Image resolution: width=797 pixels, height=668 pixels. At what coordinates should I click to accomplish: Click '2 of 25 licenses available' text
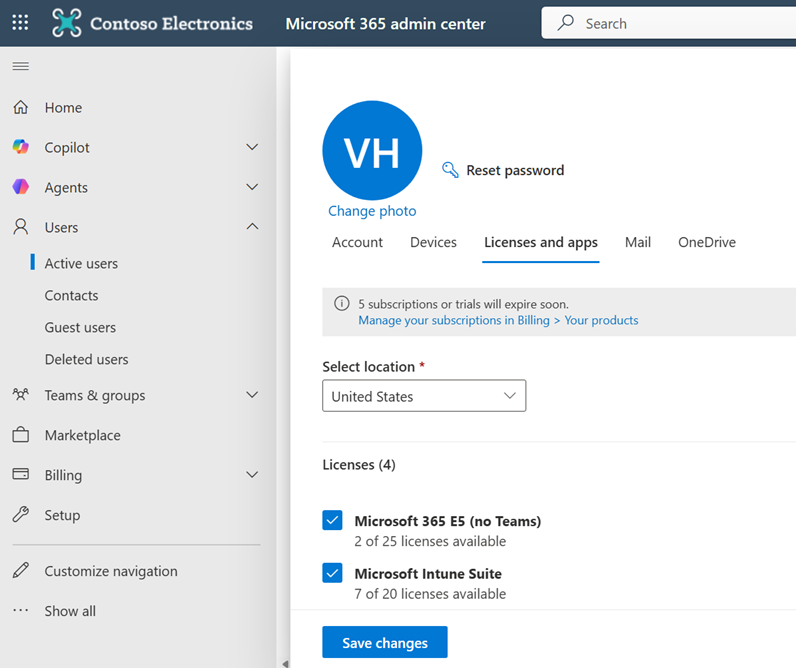[x=430, y=541]
